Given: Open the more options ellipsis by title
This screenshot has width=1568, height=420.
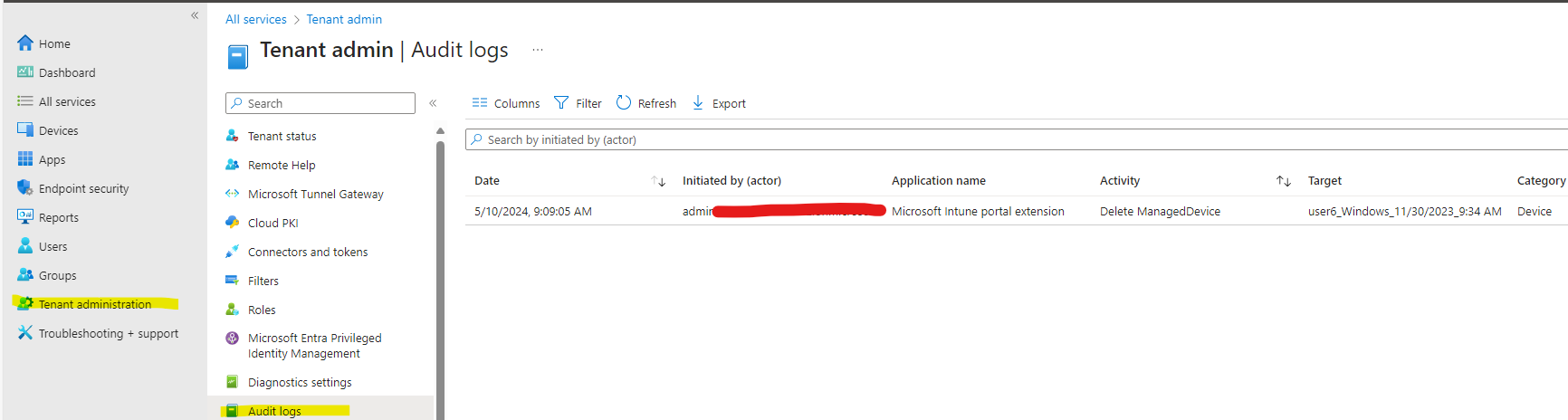Looking at the screenshot, I should [538, 50].
